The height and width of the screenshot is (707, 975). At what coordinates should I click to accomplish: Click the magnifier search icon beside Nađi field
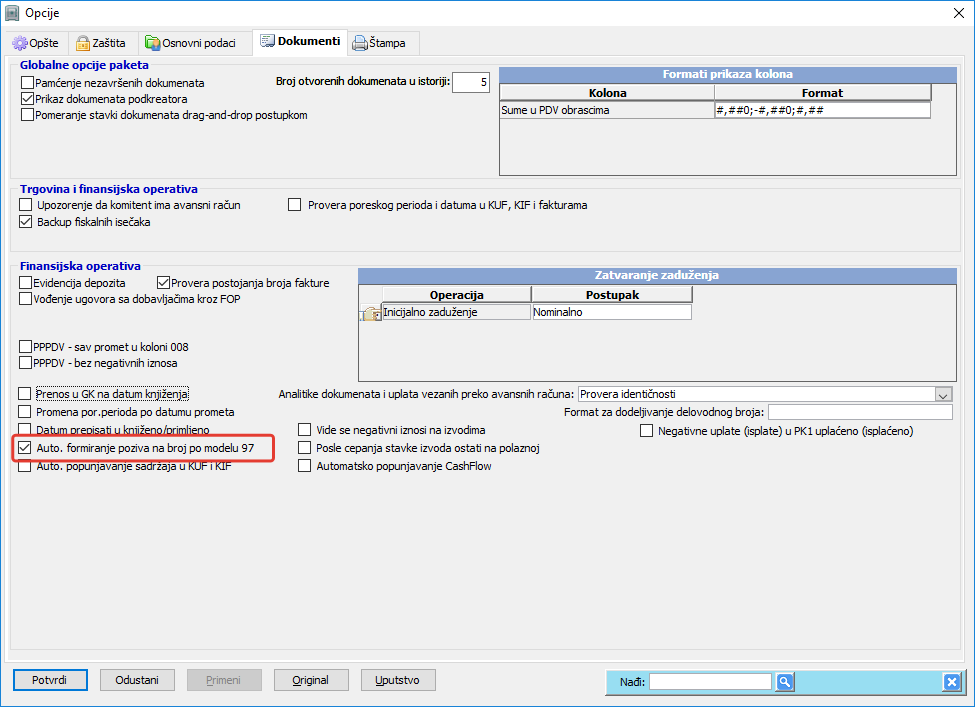click(785, 682)
